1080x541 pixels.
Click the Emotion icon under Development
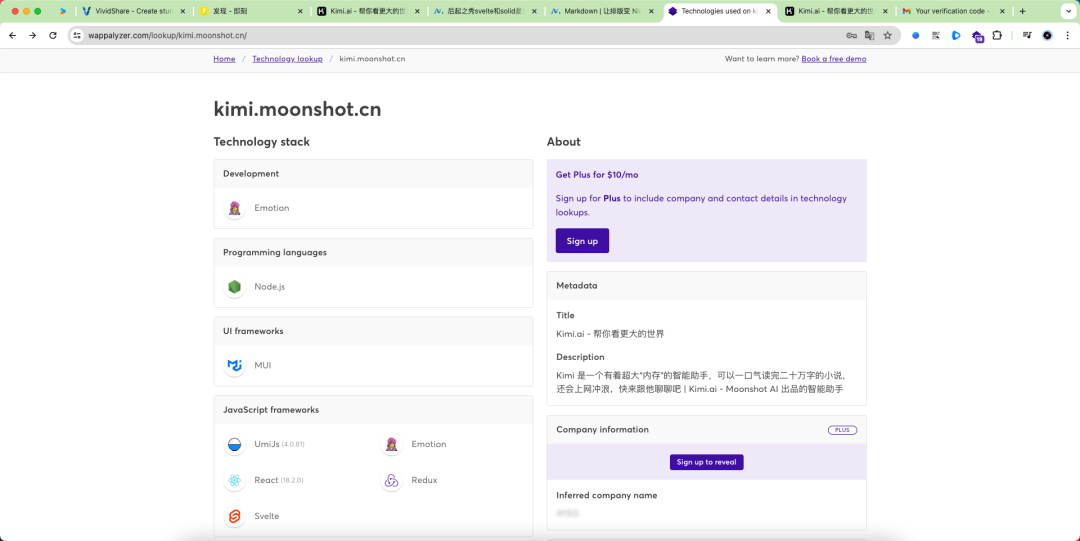[235, 208]
